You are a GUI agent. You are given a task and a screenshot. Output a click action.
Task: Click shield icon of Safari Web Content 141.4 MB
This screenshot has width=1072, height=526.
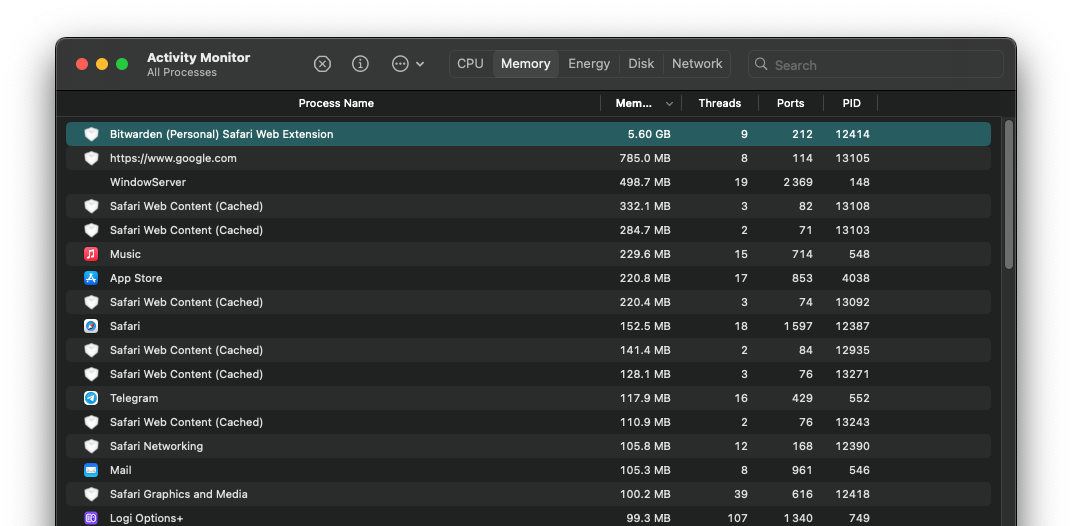[91, 350]
